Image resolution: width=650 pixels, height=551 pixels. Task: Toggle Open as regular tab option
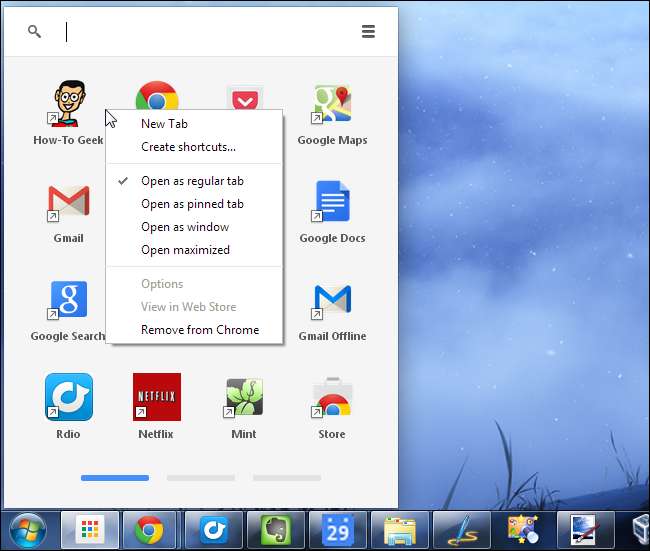[194, 181]
